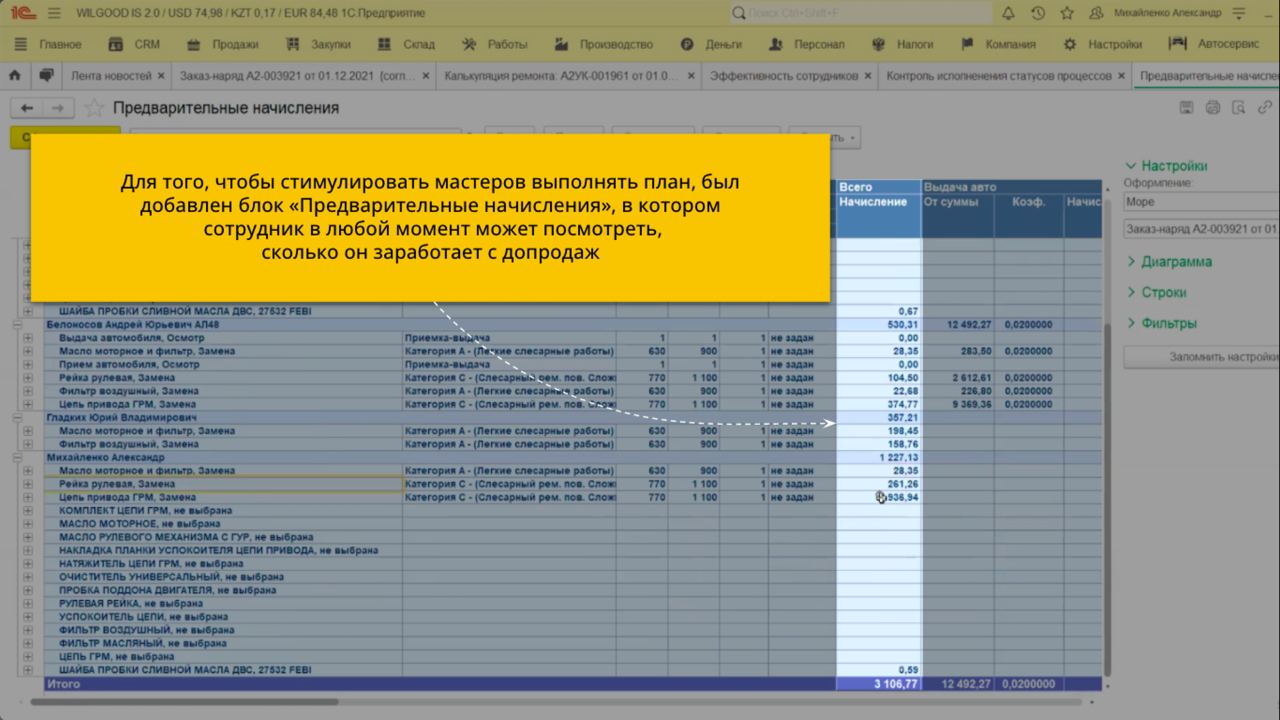Click the save report icon
The height and width of the screenshot is (720, 1280).
[x=1187, y=108]
